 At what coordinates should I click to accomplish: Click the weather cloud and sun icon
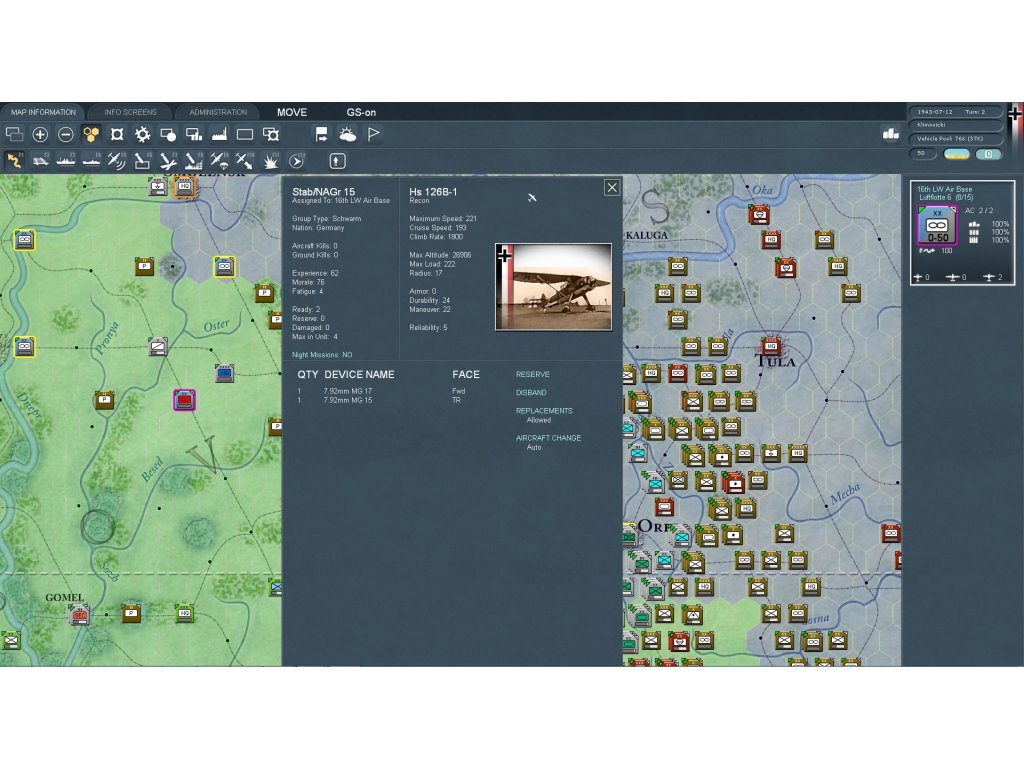[347, 134]
